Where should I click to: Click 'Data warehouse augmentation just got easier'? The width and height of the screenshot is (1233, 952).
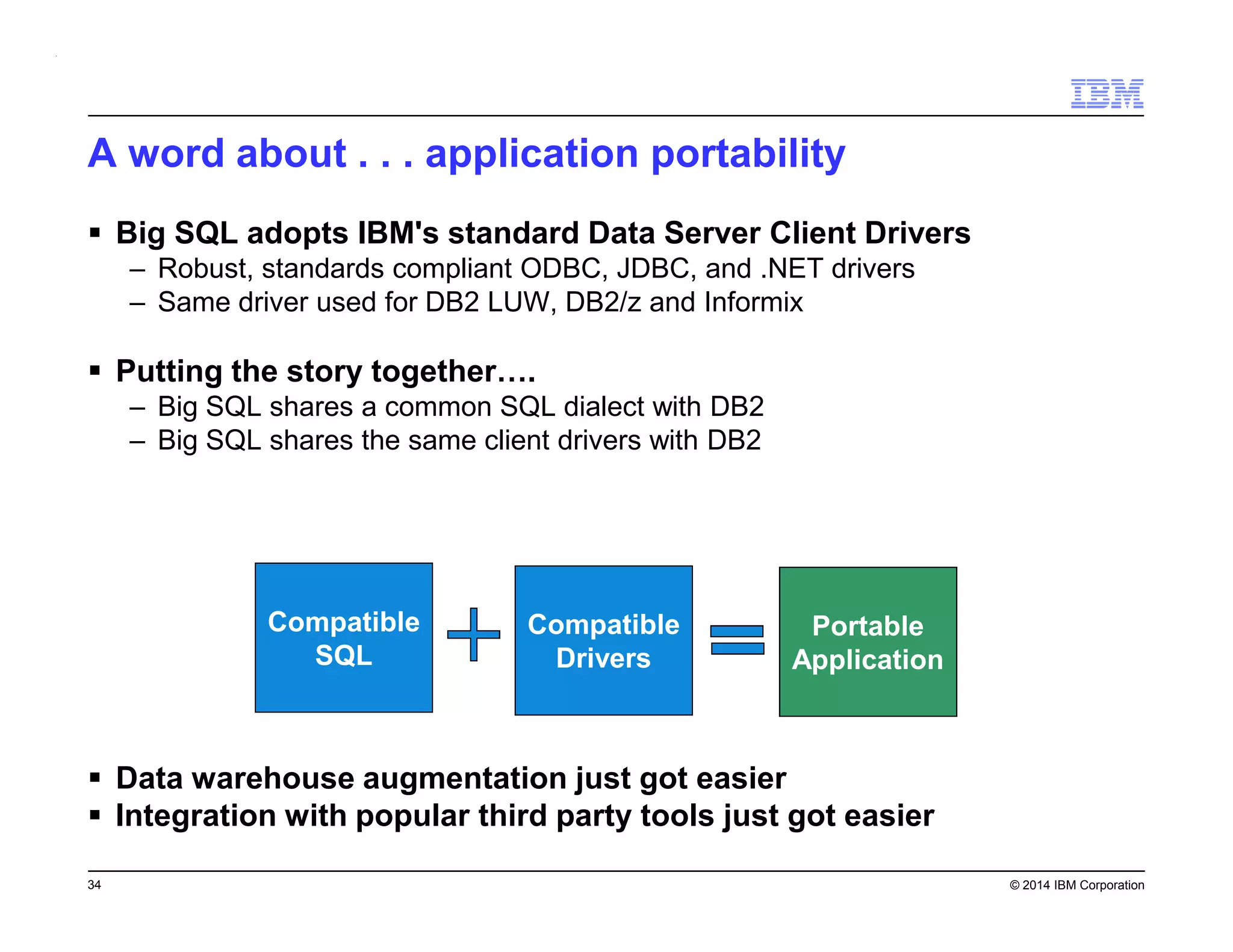[451, 778]
